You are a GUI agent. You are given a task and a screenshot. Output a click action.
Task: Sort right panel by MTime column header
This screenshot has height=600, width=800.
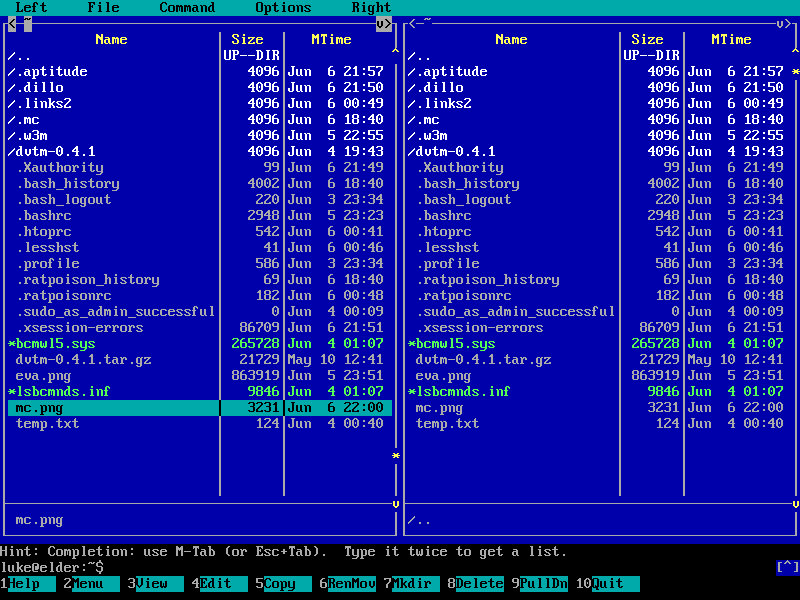coord(731,39)
